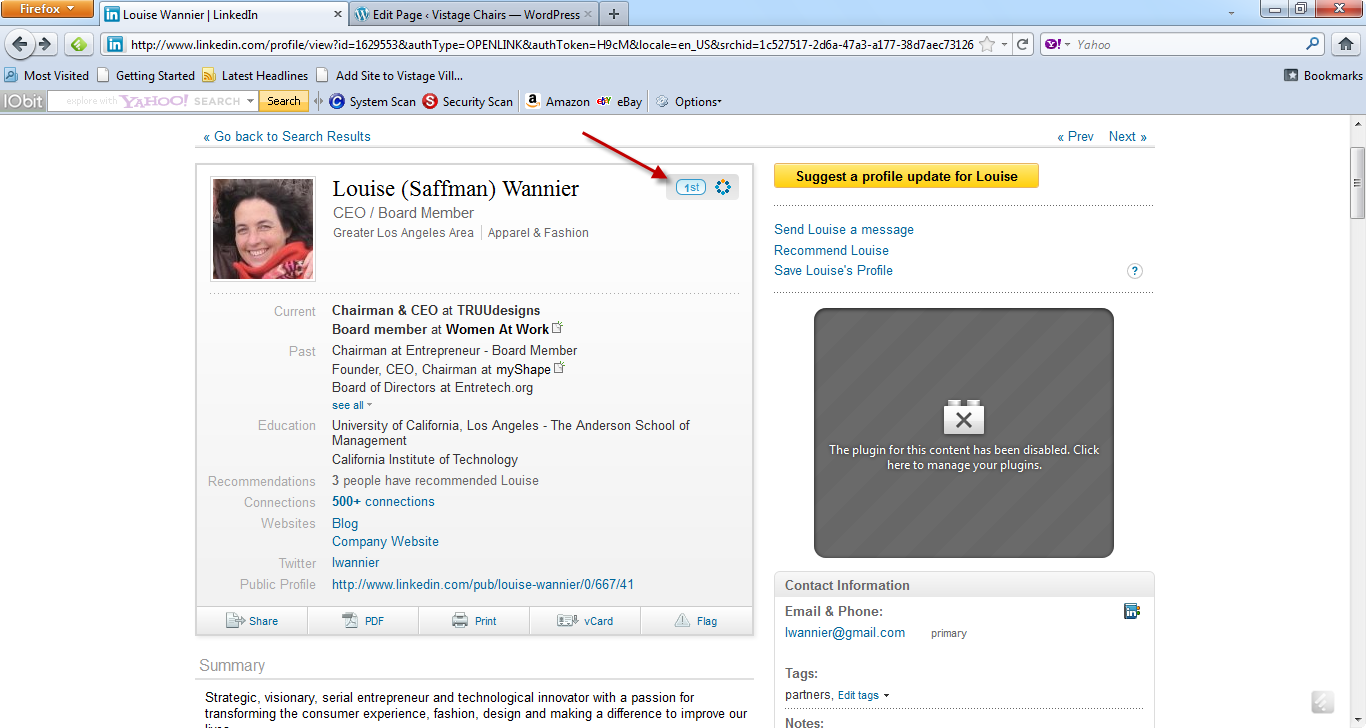This screenshot has width=1366, height=728.
Task: Click the browser back arrow button
Action: click(19, 44)
